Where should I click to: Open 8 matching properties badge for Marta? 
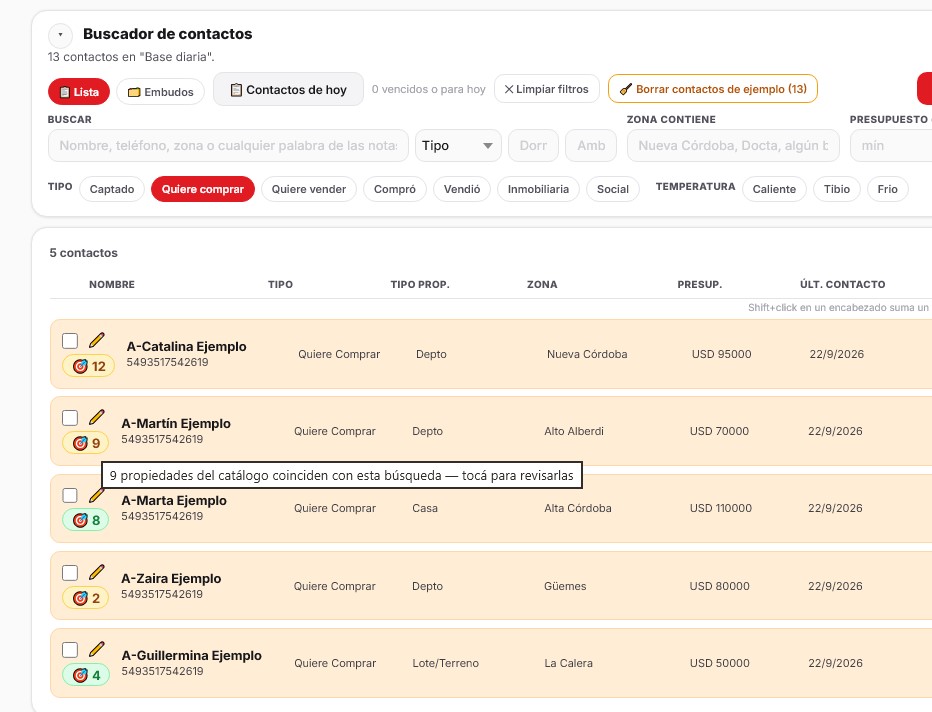(86, 521)
